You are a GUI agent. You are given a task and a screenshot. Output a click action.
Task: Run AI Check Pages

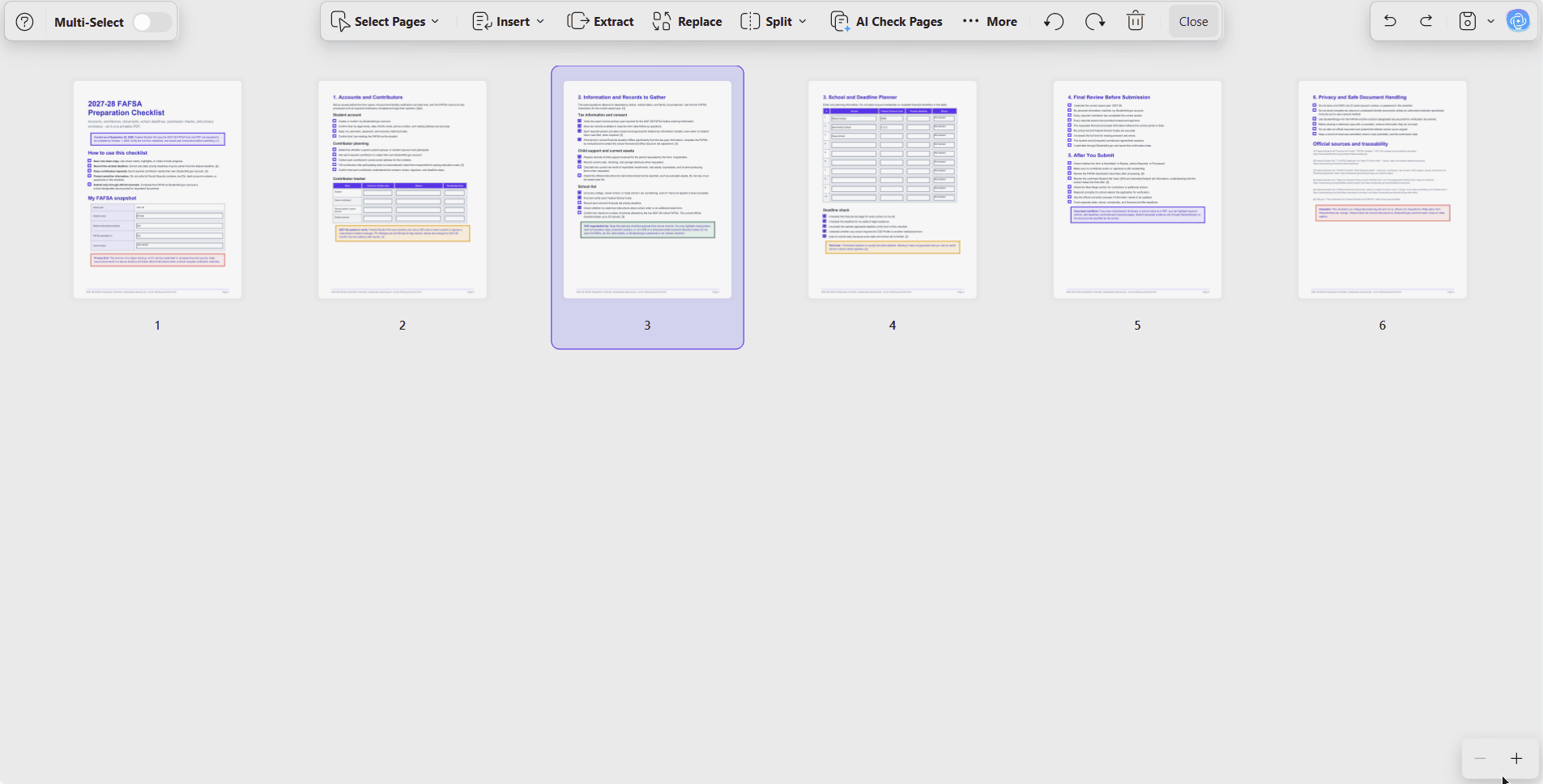[x=886, y=22]
